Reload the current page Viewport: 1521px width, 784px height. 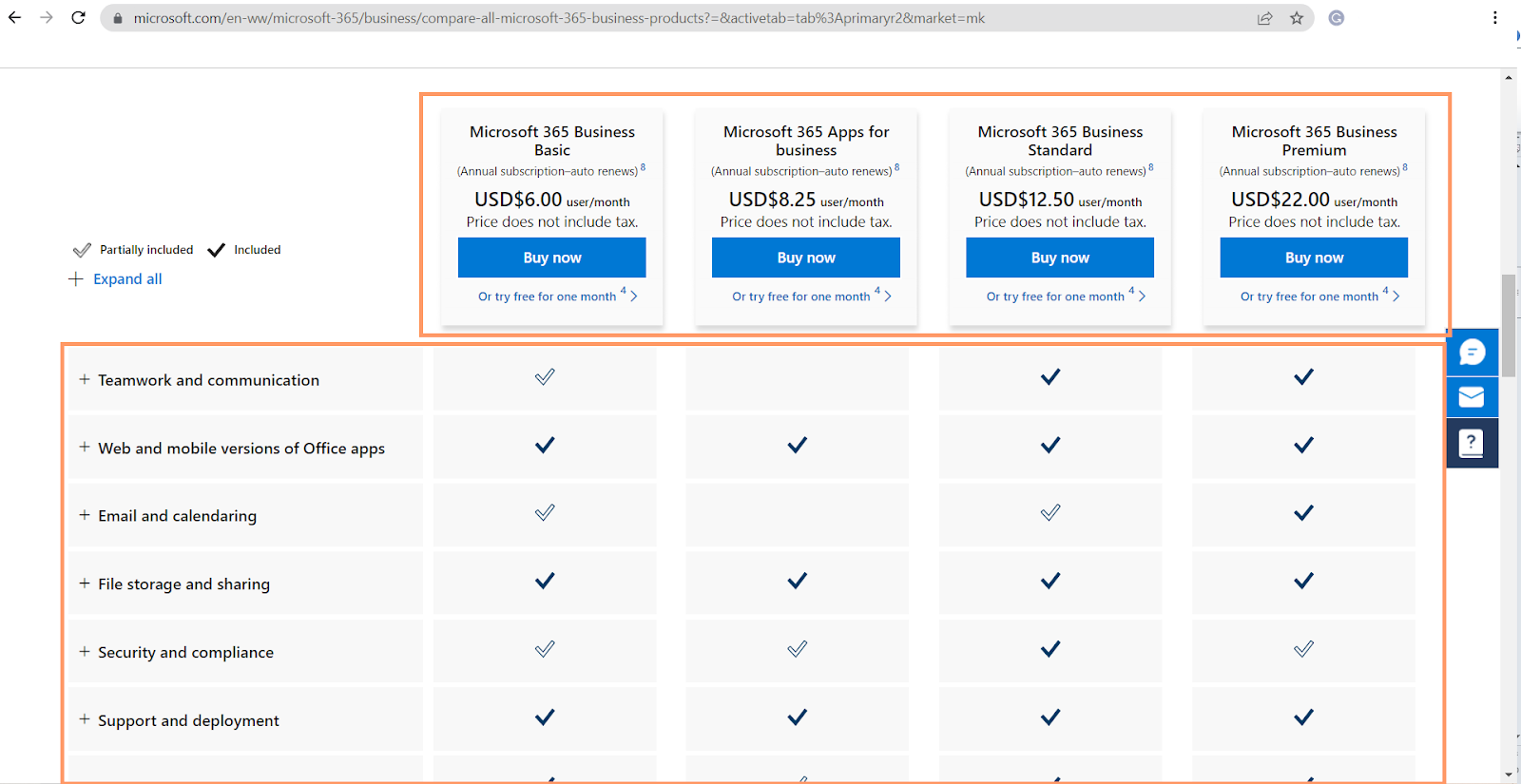(x=78, y=18)
